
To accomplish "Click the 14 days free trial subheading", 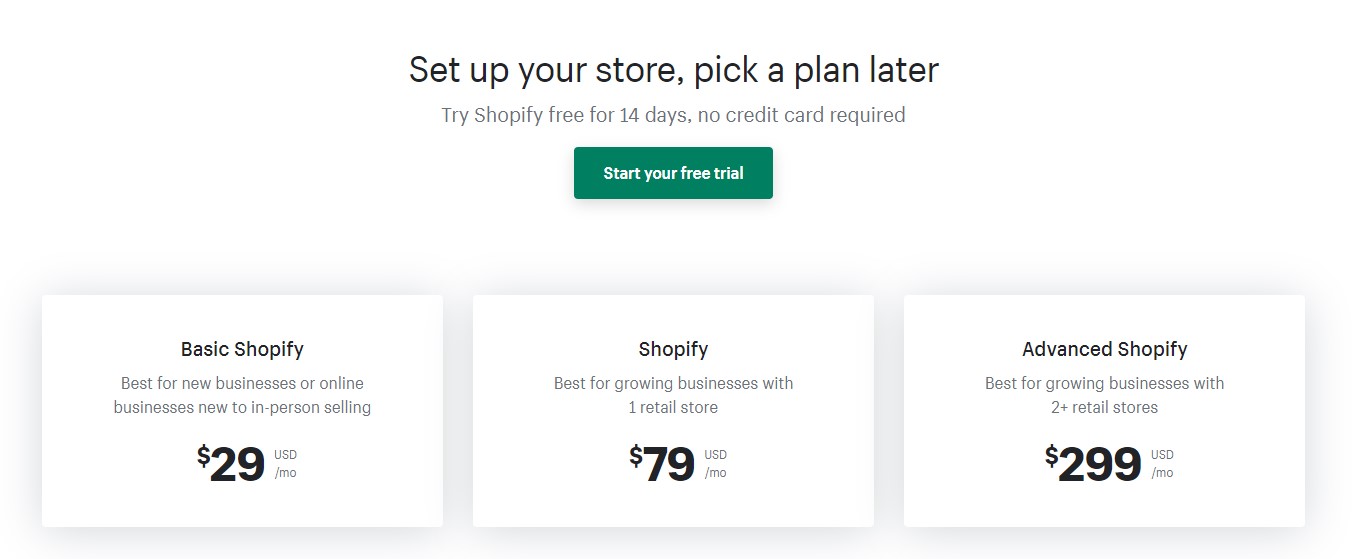I will (673, 115).
